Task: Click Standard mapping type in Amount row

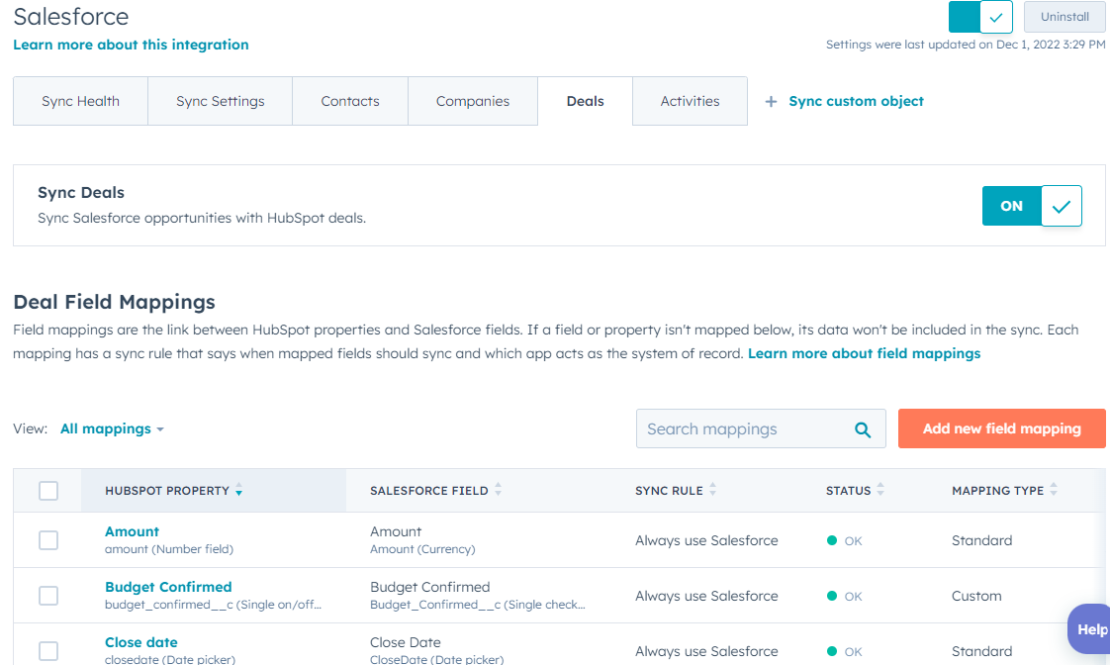Action: coord(982,540)
